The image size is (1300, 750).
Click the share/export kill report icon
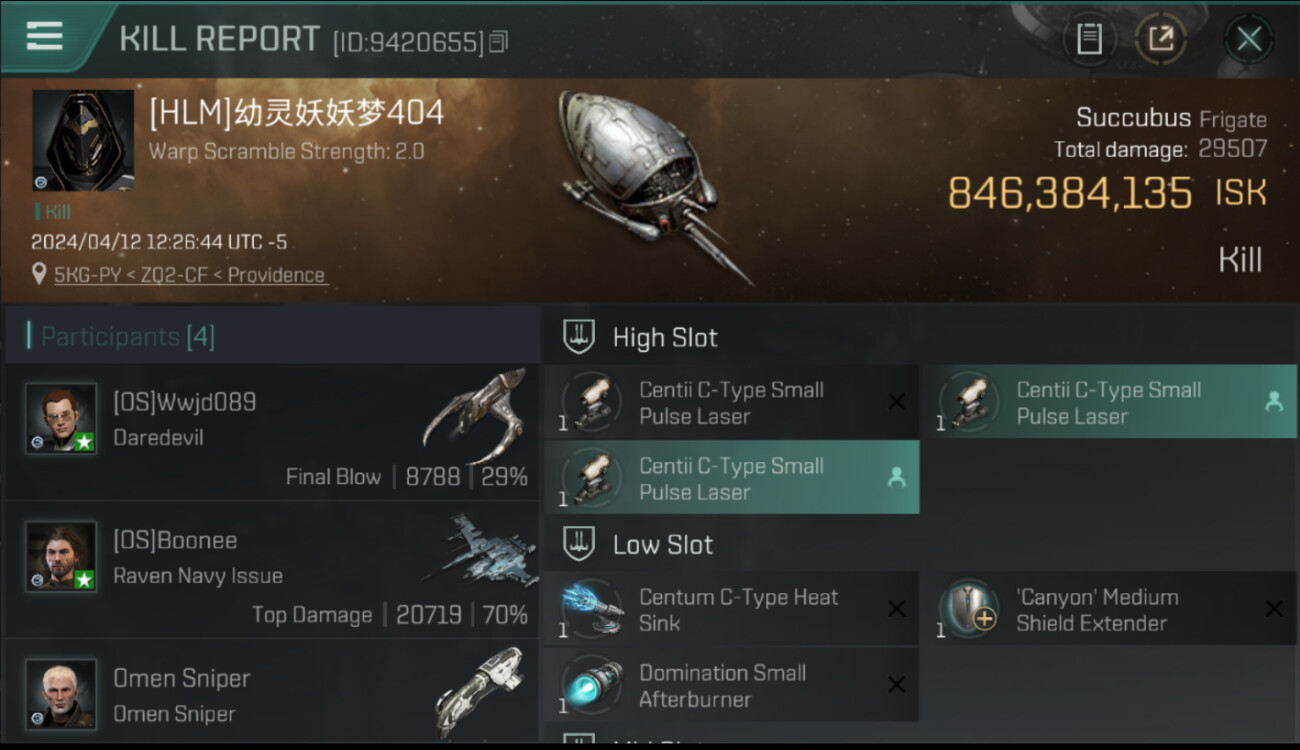point(1160,39)
